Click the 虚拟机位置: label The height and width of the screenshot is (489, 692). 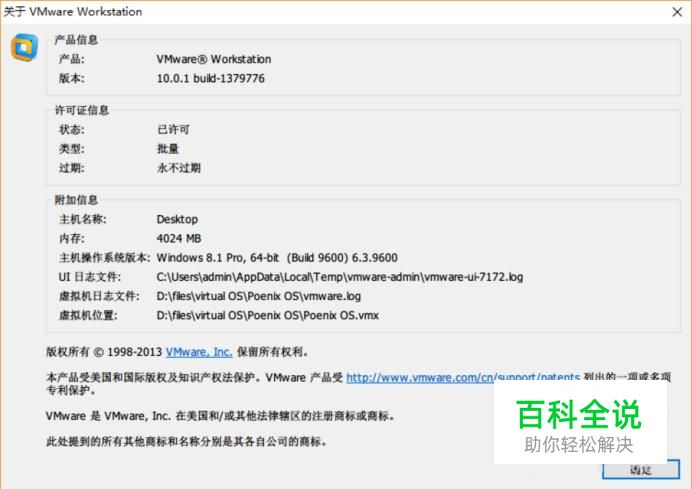tap(88, 316)
